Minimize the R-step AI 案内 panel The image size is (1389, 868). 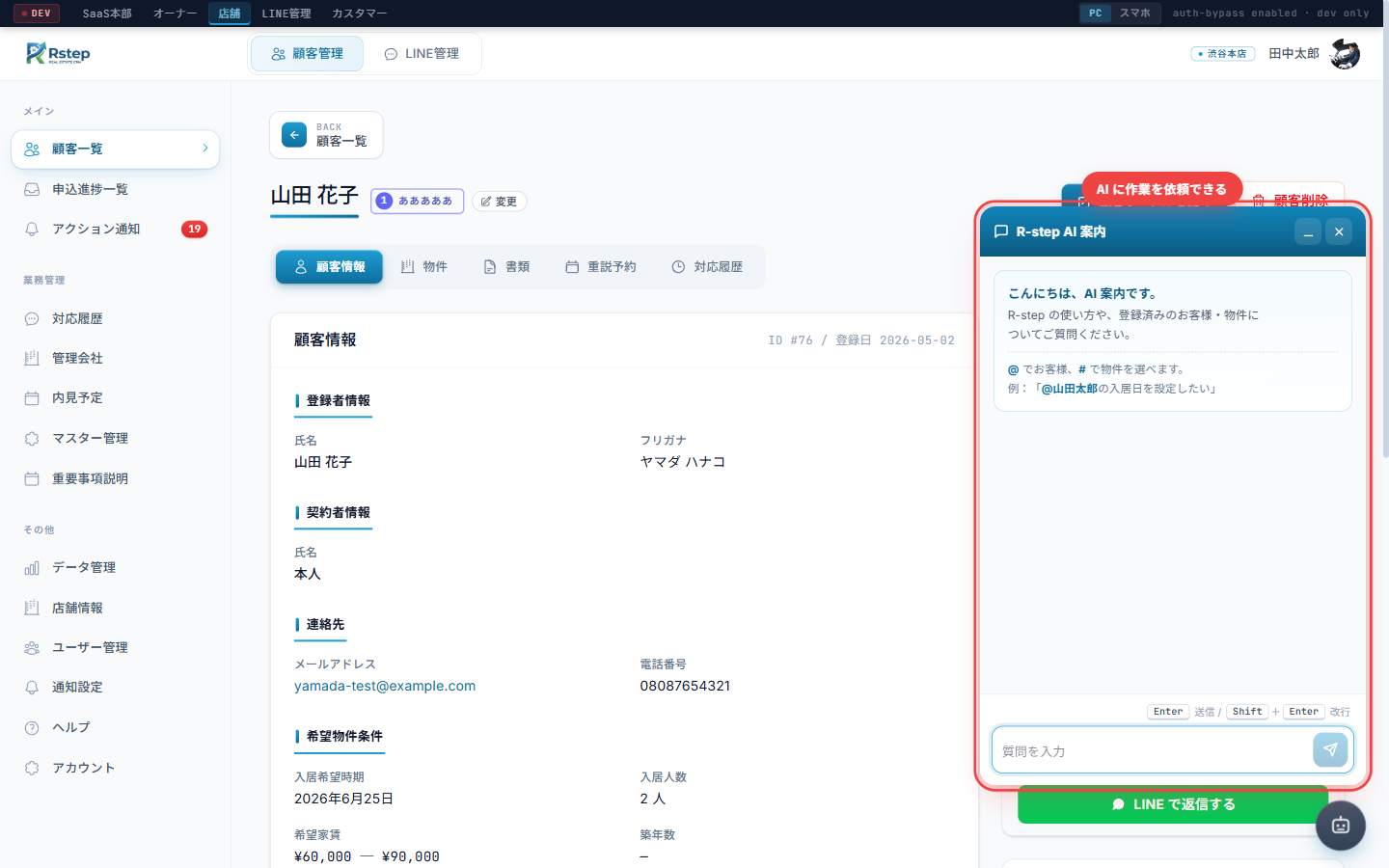(1308, 231)
